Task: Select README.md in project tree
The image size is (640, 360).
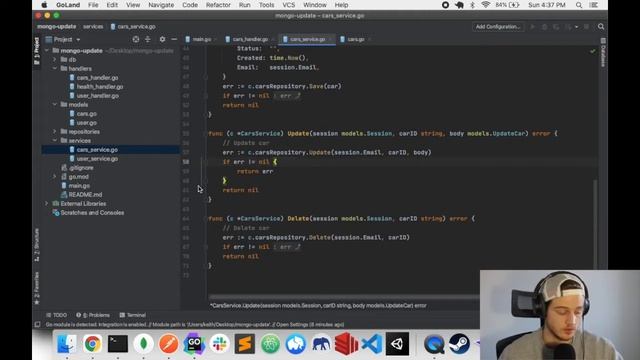Action: tap(85, 195)
